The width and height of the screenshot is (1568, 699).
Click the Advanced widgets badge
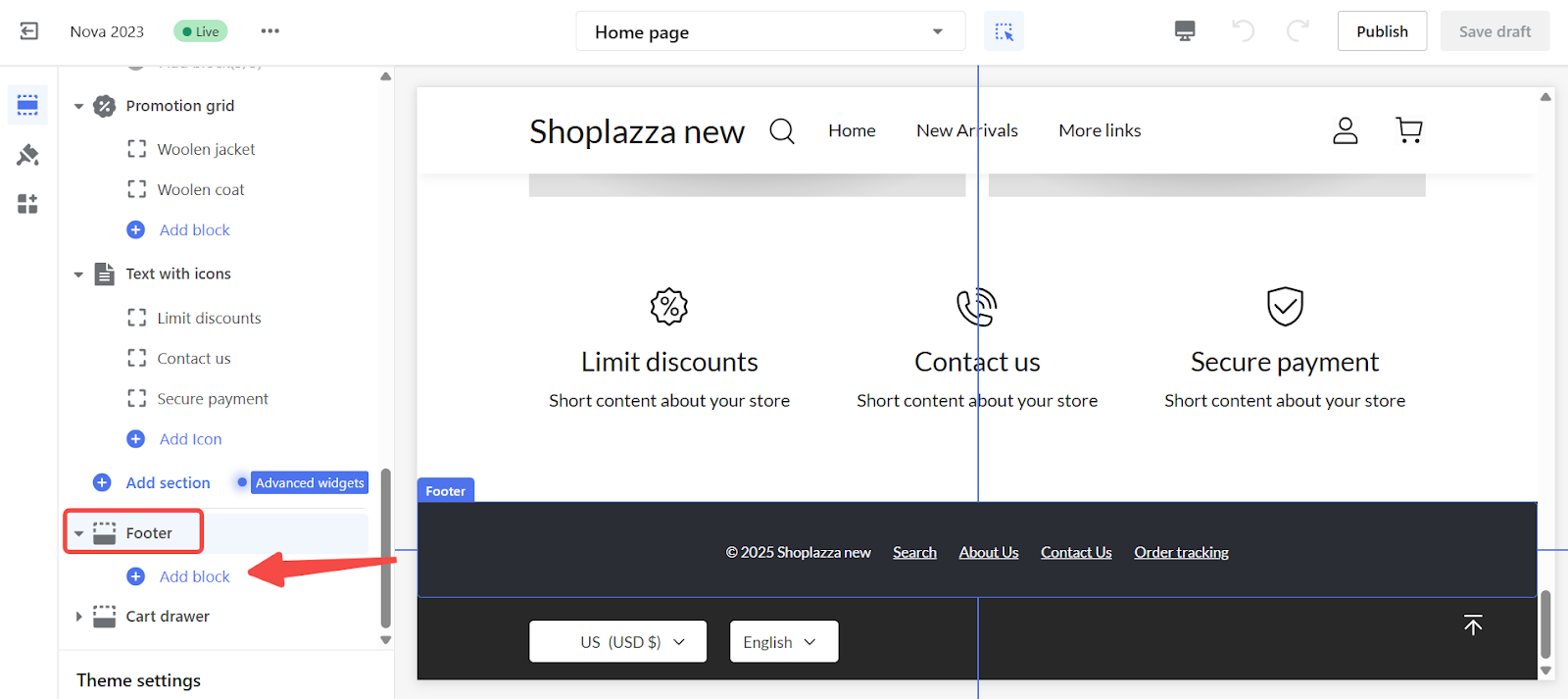point(310,482)
